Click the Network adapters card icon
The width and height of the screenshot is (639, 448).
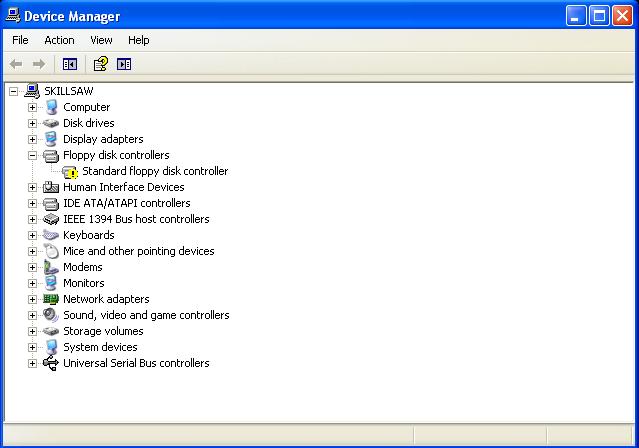(51, 299)
